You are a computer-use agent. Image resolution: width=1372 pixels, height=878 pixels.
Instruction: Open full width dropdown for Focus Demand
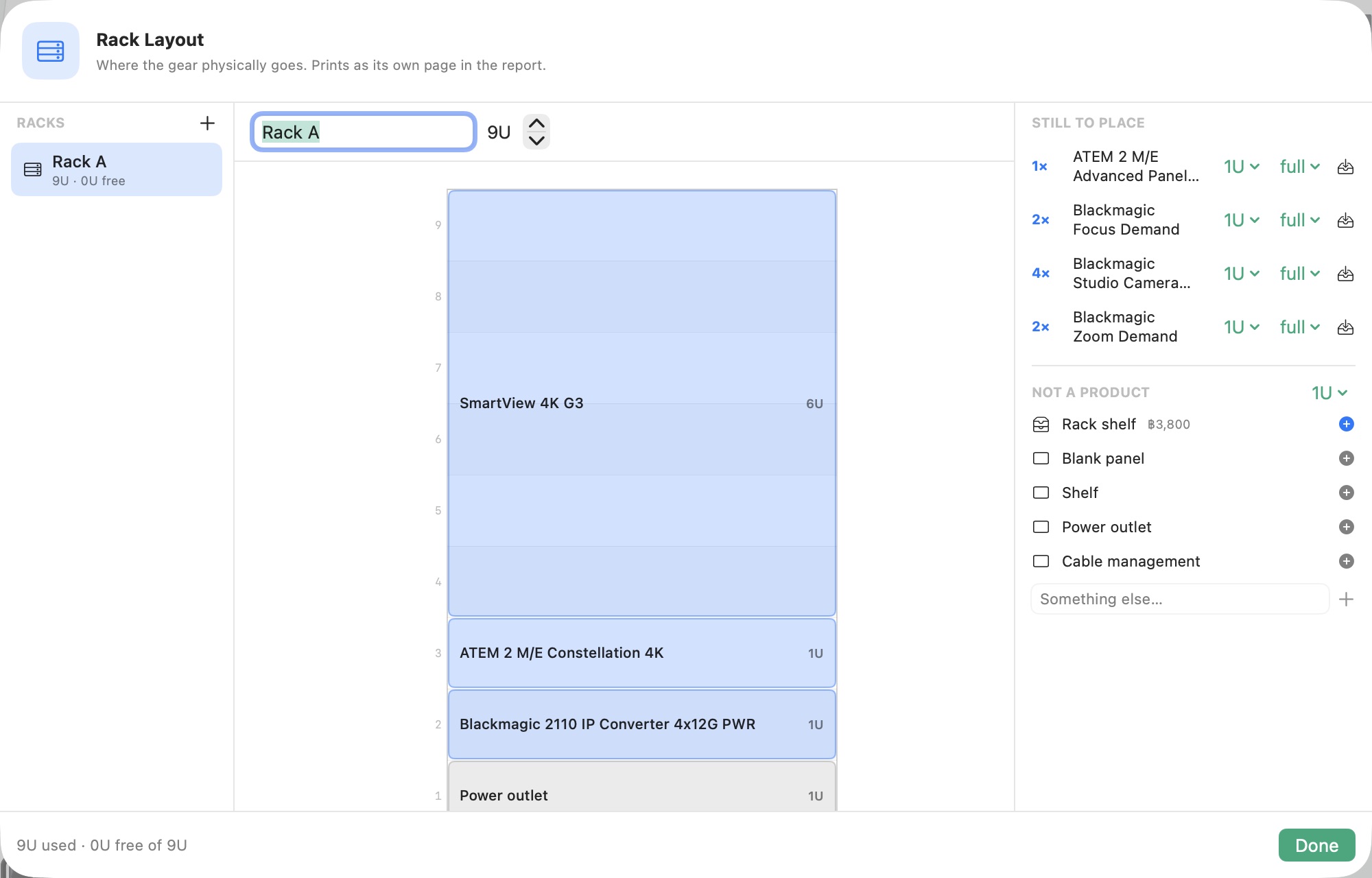(x=1299, y=220)
